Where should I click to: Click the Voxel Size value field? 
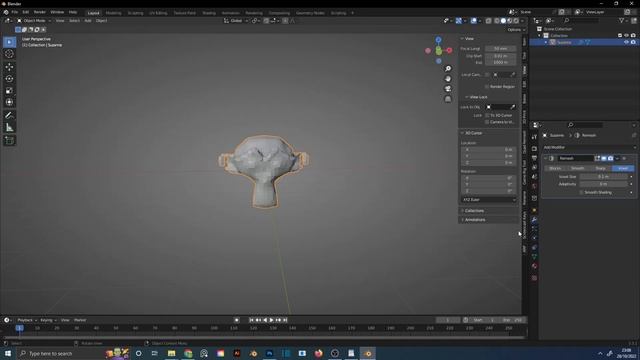click(603, 177)
